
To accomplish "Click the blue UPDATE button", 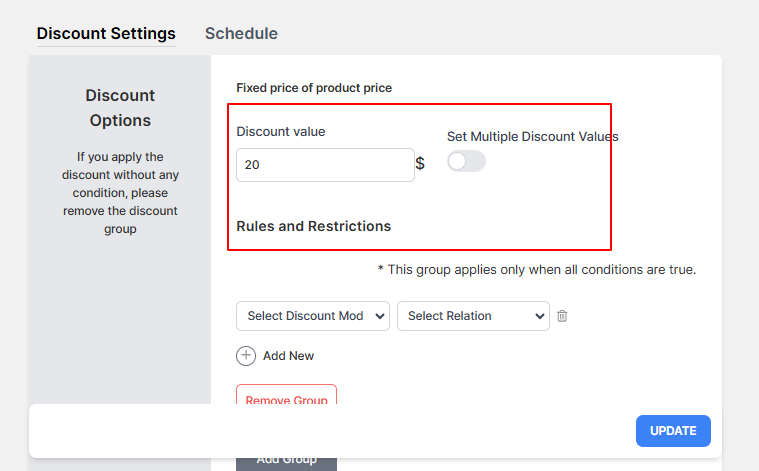I will [673, 431].
